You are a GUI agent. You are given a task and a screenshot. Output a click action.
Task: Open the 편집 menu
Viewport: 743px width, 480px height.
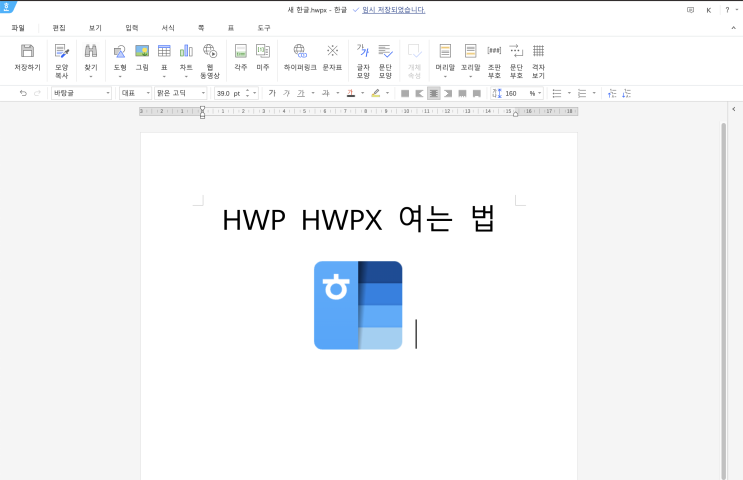59,28
